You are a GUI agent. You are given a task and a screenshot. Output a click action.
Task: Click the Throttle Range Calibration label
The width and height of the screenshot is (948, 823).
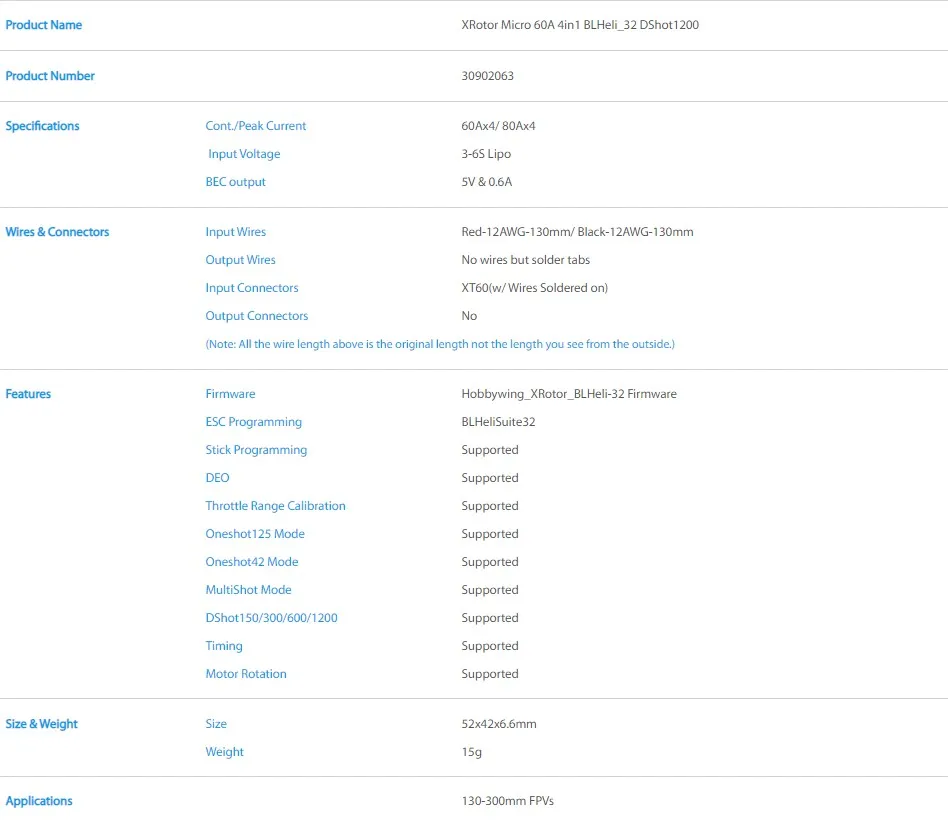tap(276, 506)
